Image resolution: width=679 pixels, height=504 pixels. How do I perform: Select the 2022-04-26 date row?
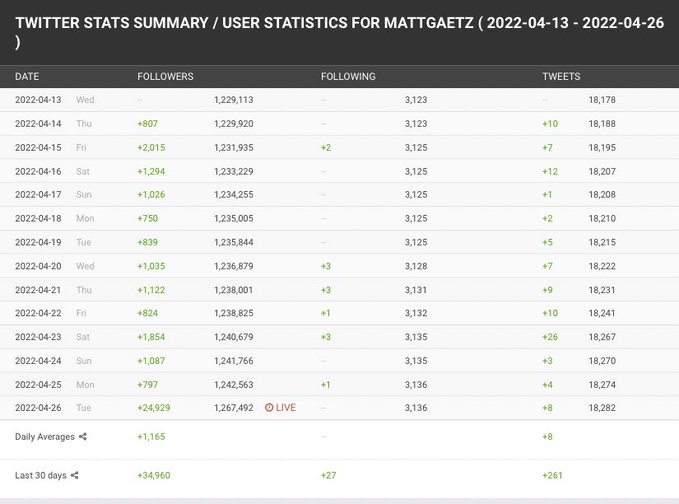[x=38, y=407]
